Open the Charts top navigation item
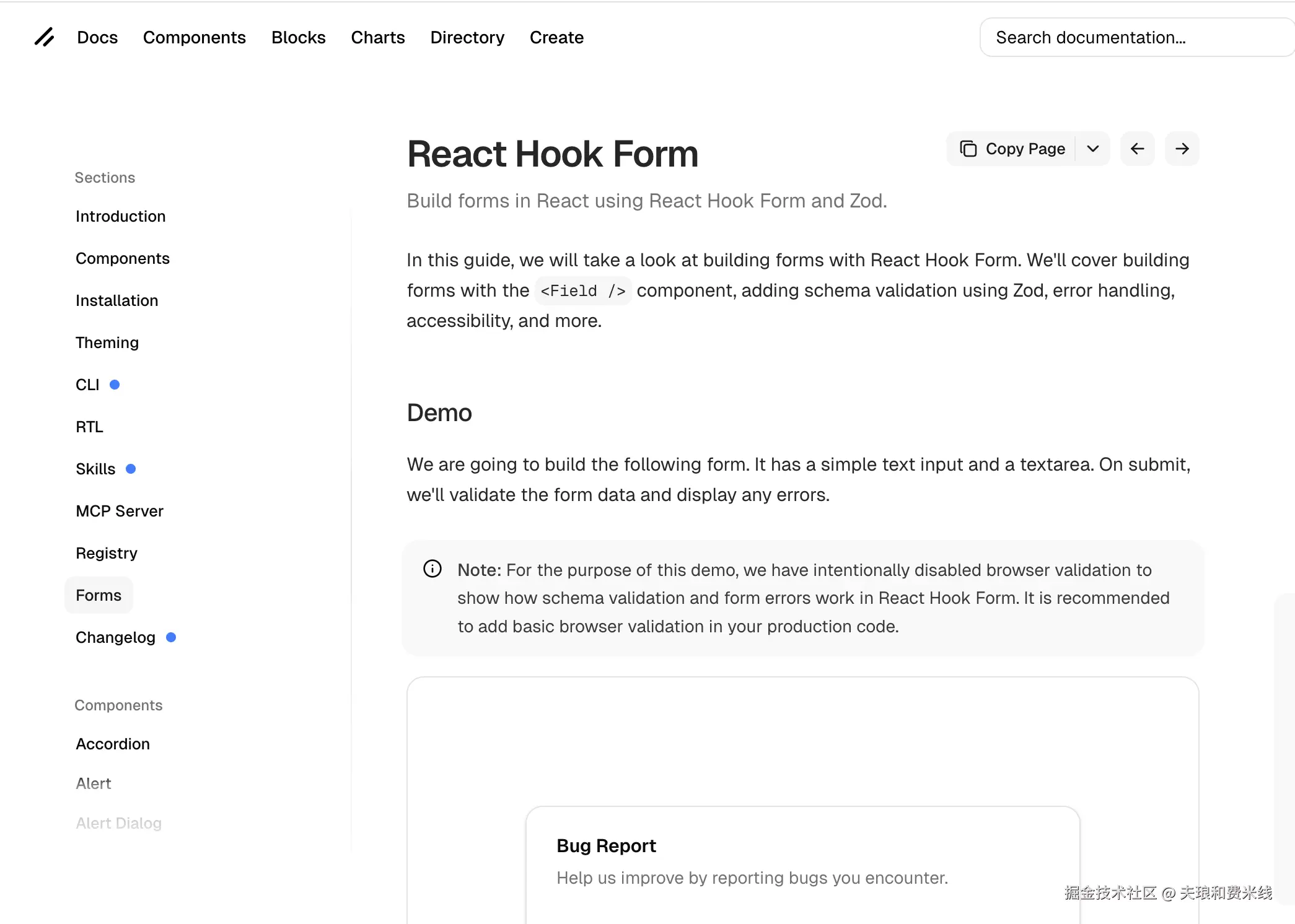 [x=377, y=37]
